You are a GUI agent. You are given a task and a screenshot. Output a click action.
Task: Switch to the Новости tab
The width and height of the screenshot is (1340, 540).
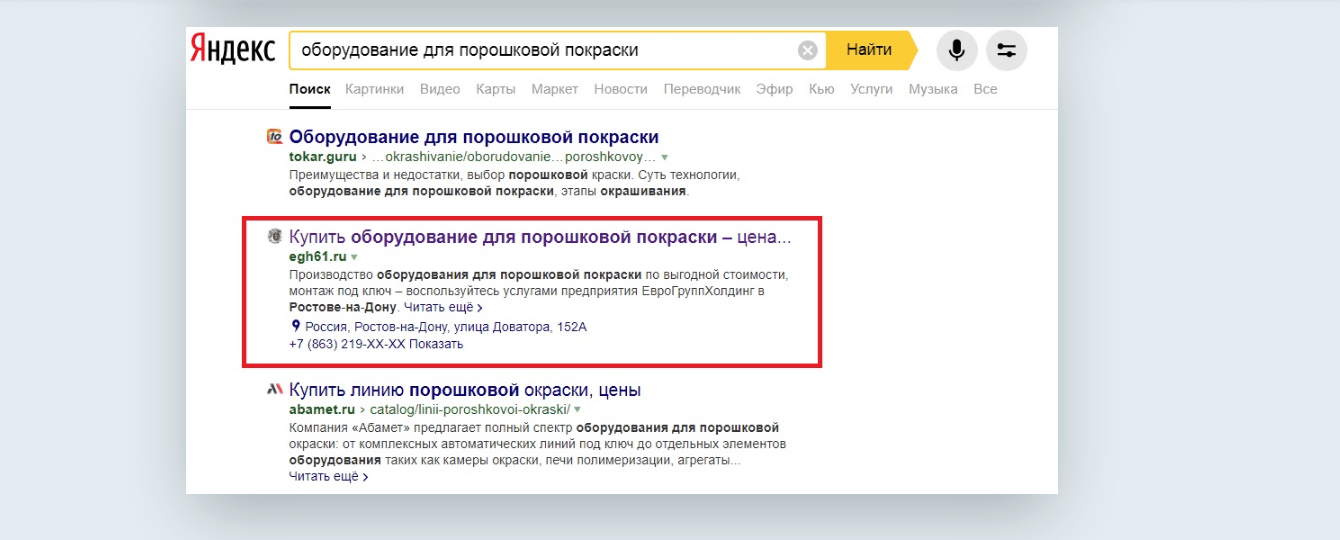(x=621, y=89)
